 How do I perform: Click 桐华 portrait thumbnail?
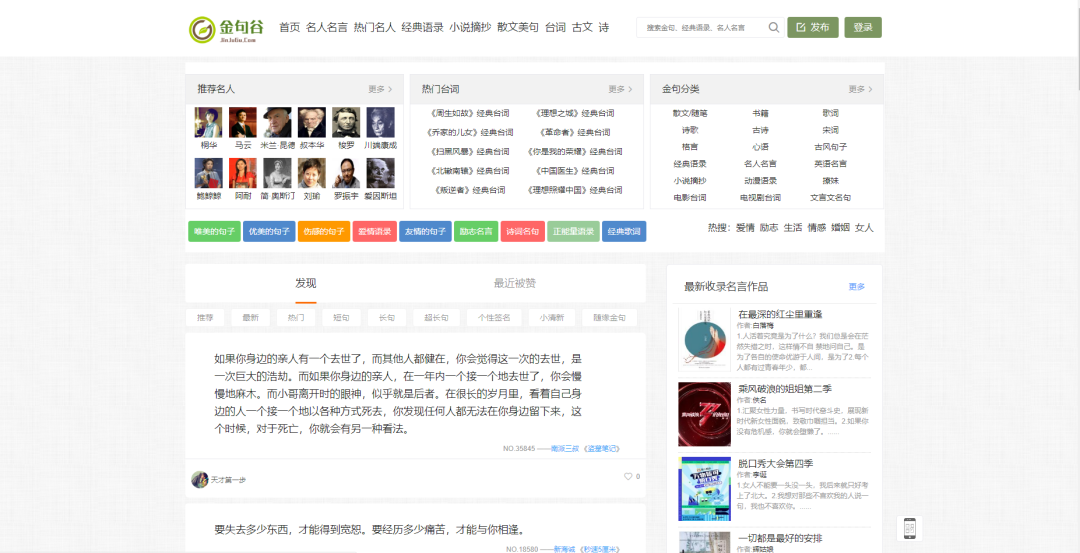[208, 122]
